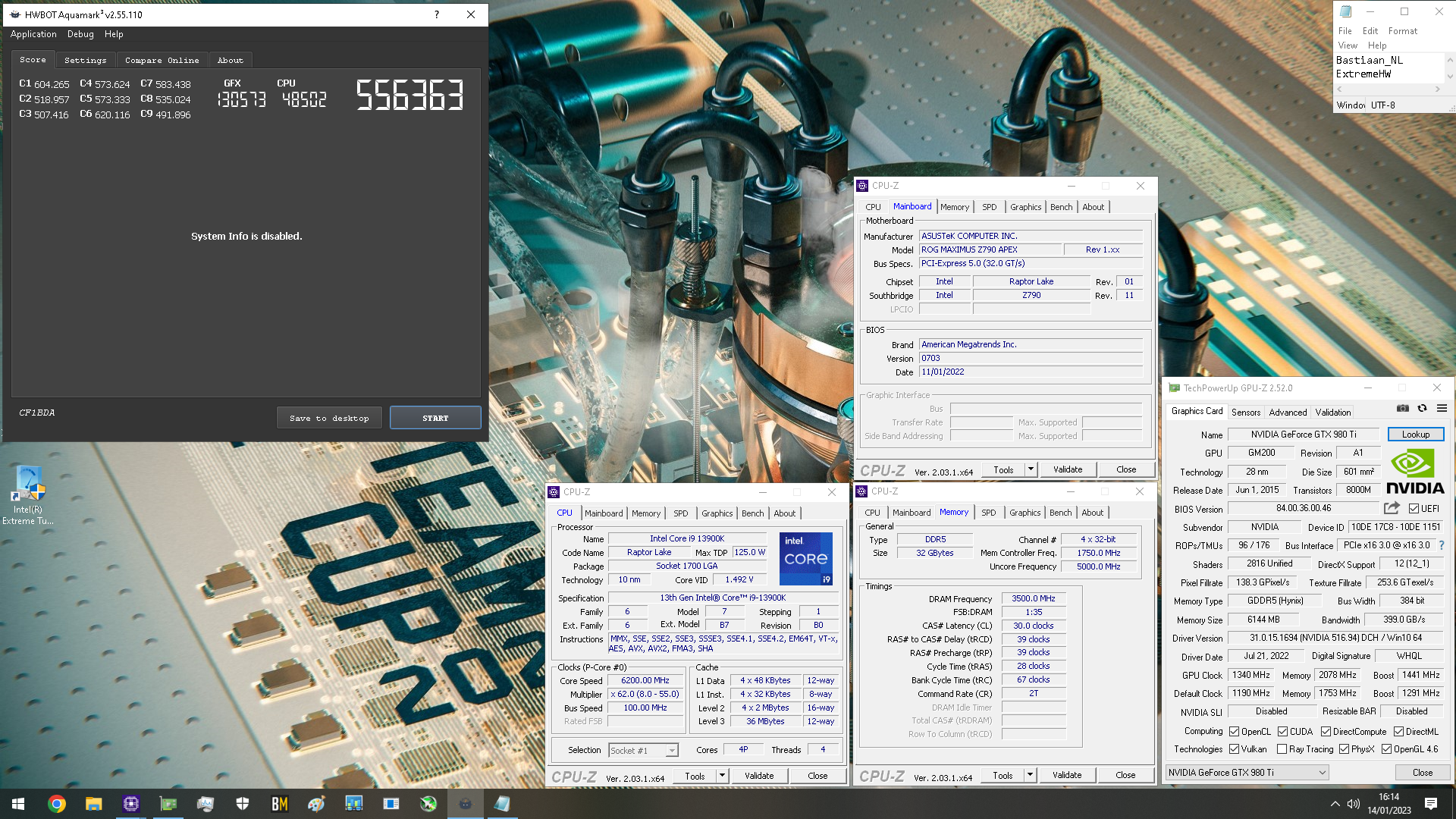
Task: Open the GPU selection dropdown in GPU-Z
Action: [x=1247, y=773]
